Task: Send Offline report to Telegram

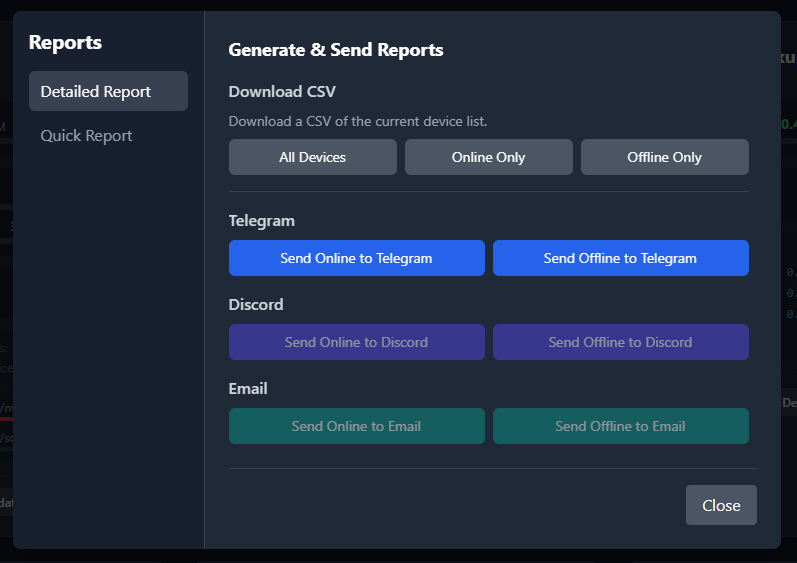Action: pos(620,258)
